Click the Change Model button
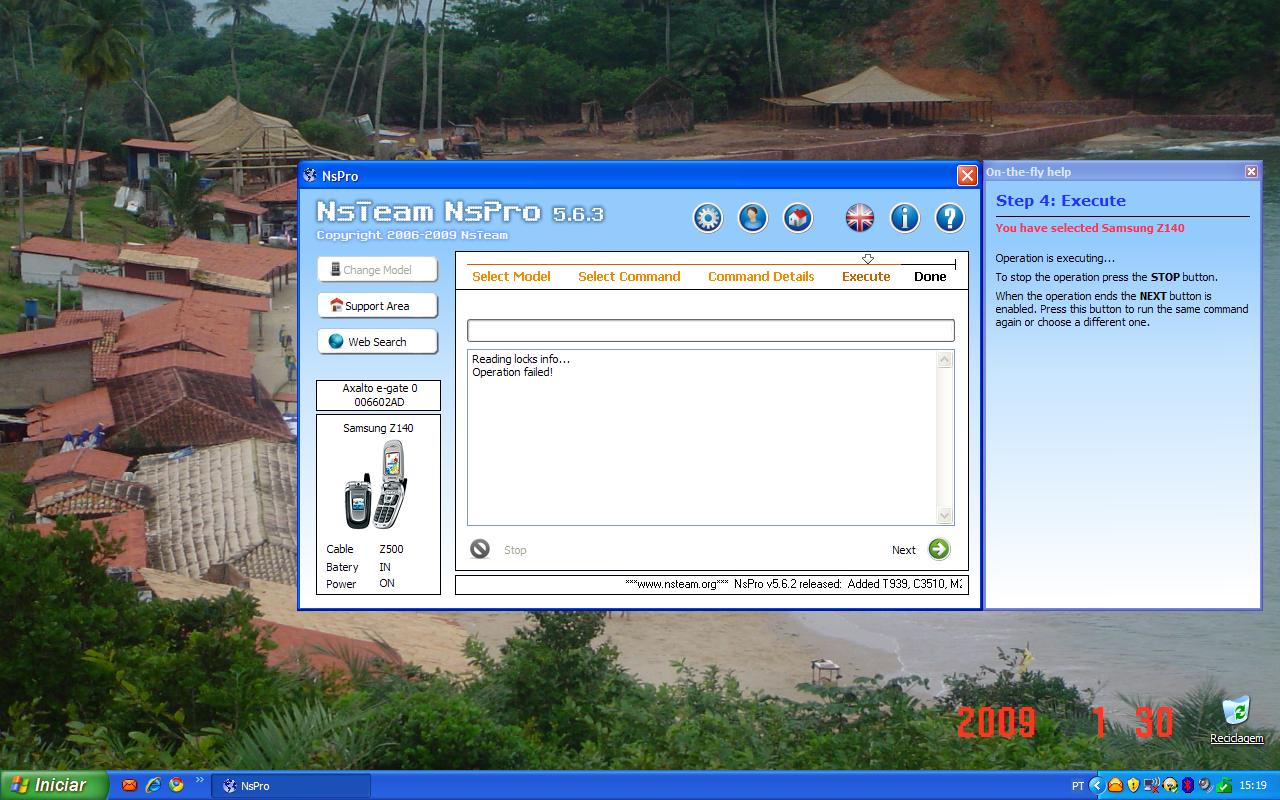The image size is (1280, 800). 378,270
